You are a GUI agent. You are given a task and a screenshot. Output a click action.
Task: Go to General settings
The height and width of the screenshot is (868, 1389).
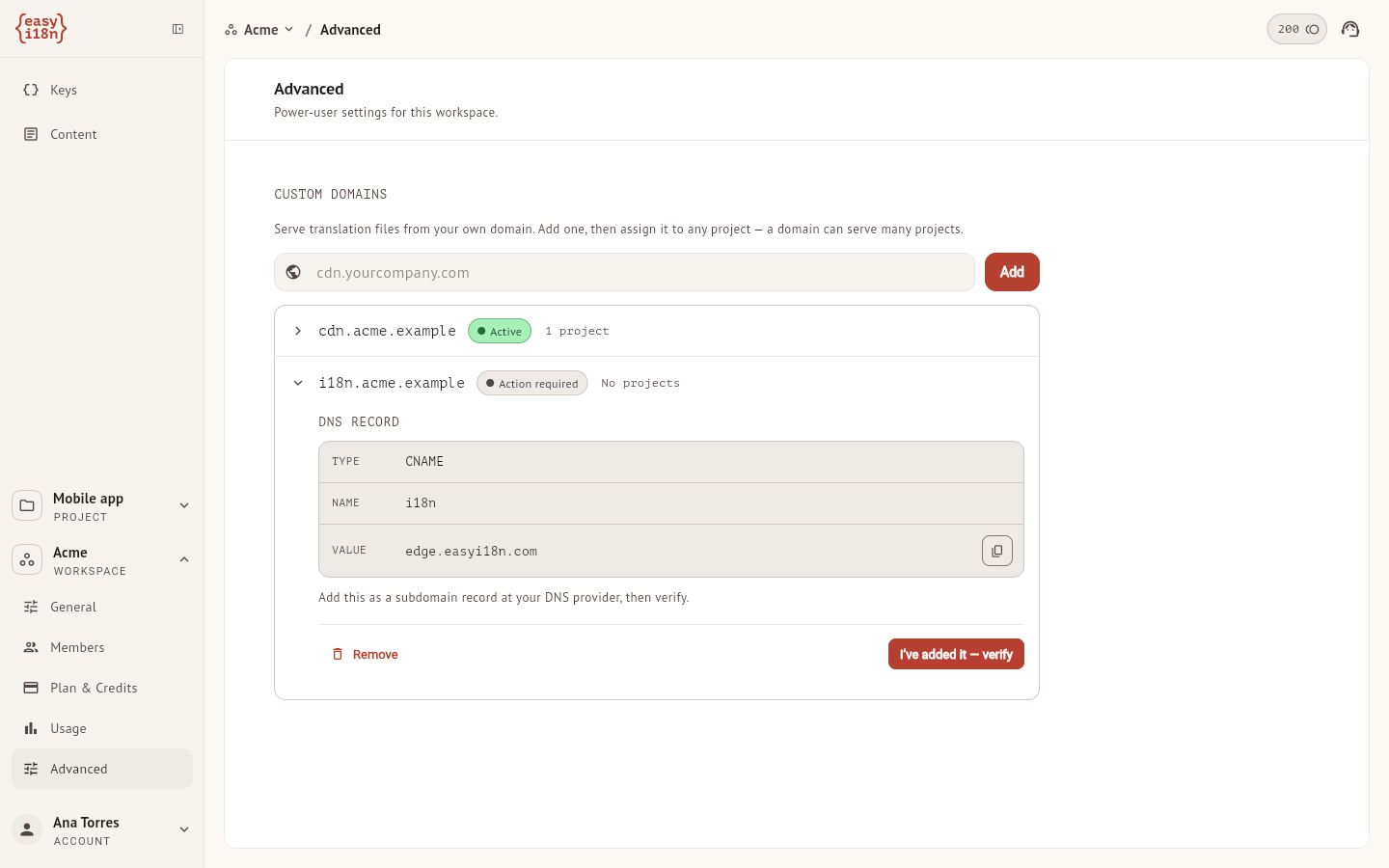[102, 607]
